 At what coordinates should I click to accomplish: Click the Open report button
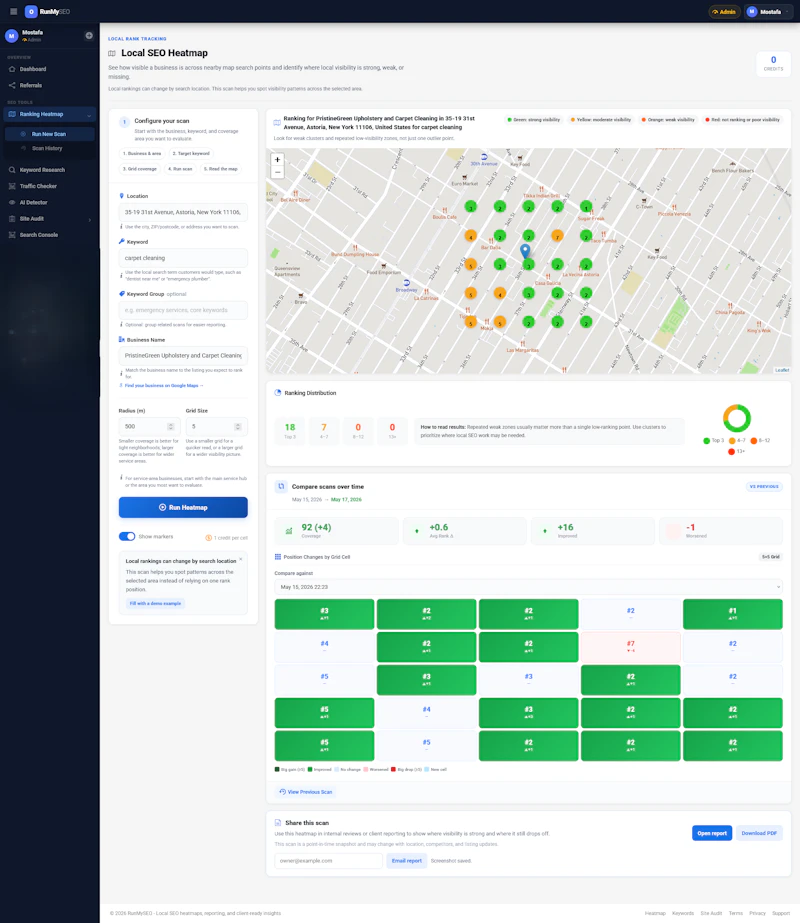coord(712,833)
